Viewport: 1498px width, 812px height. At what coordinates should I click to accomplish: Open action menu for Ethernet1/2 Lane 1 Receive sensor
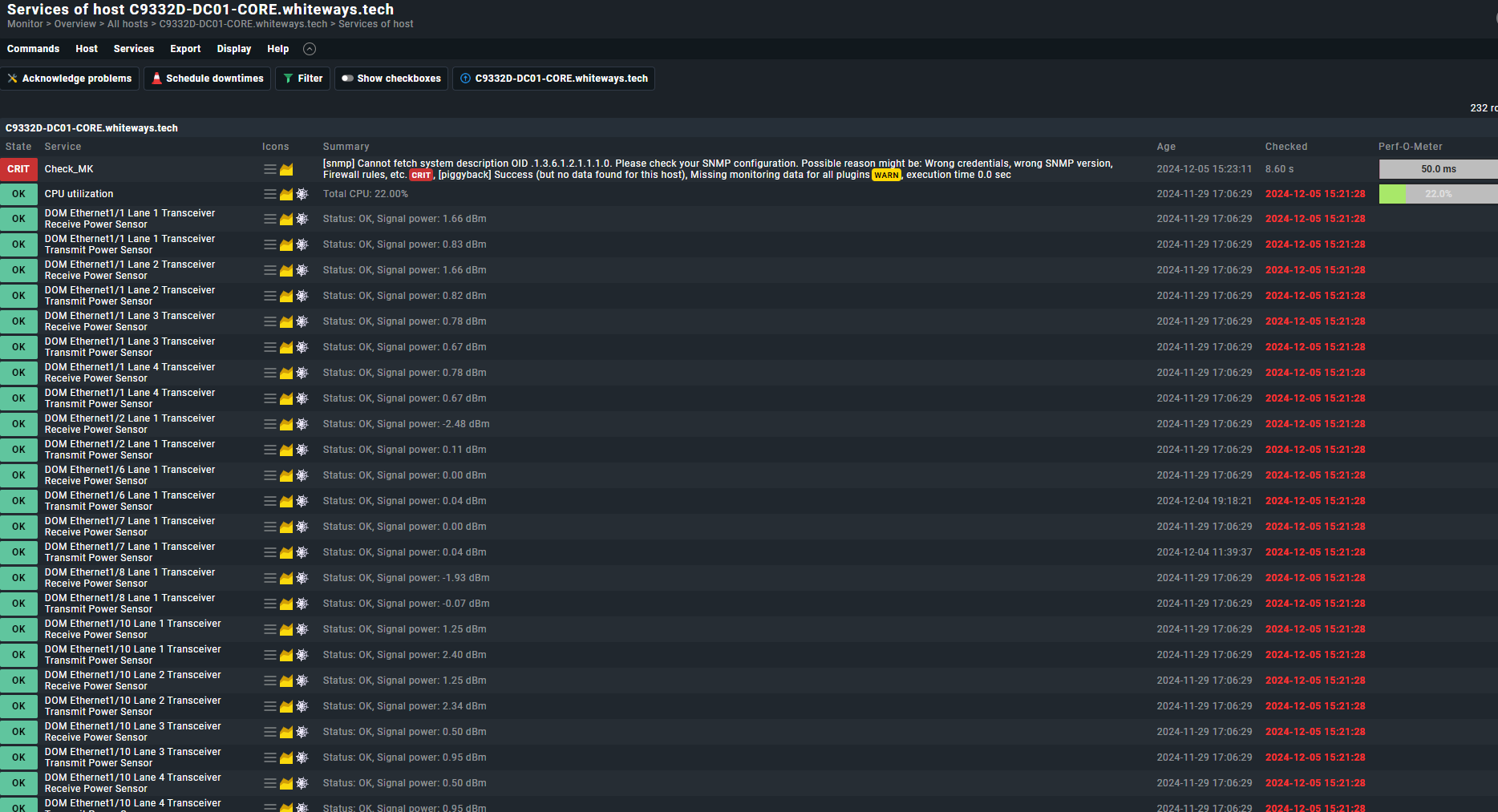click(x=270, y=424)
